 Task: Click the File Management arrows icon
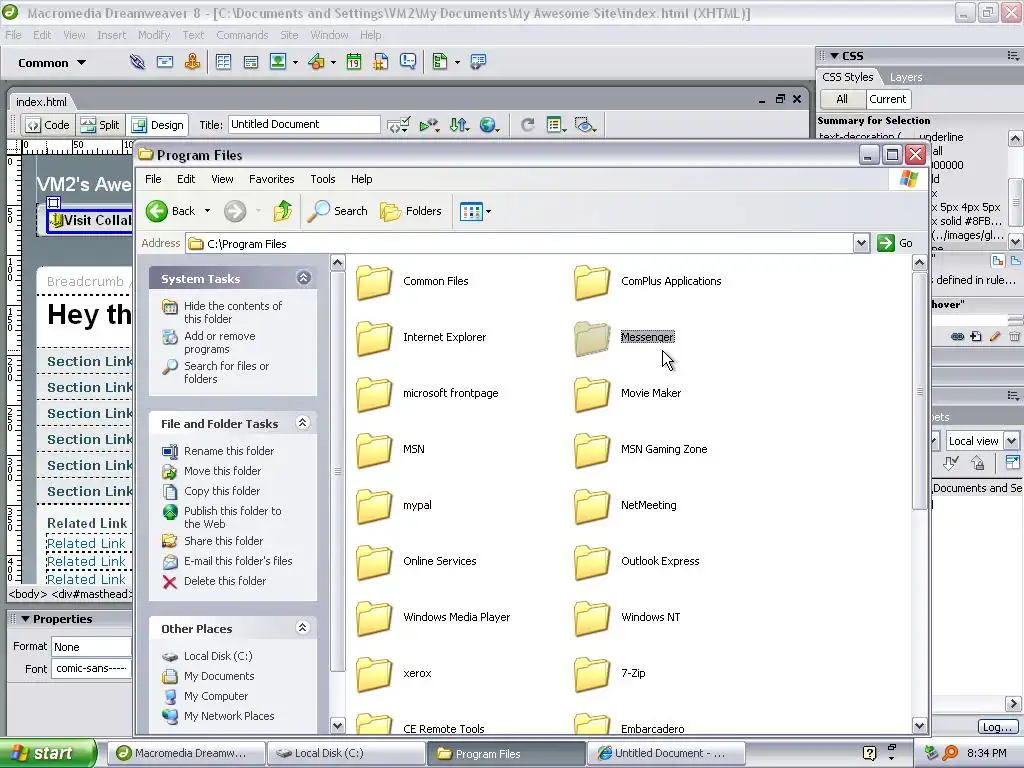click(459, 125)
